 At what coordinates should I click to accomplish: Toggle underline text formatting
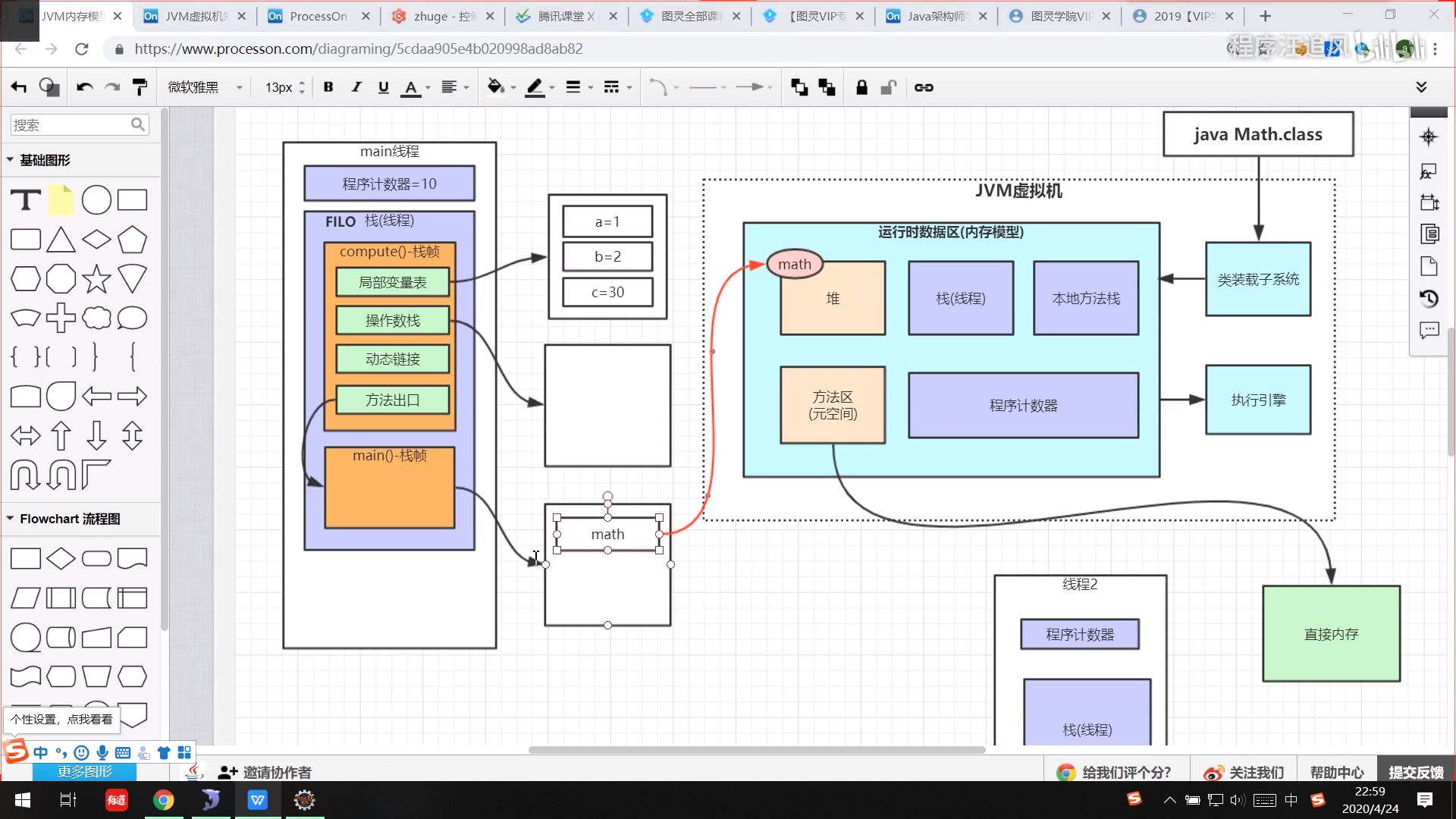pyautogui.click(x=384, y=87)
